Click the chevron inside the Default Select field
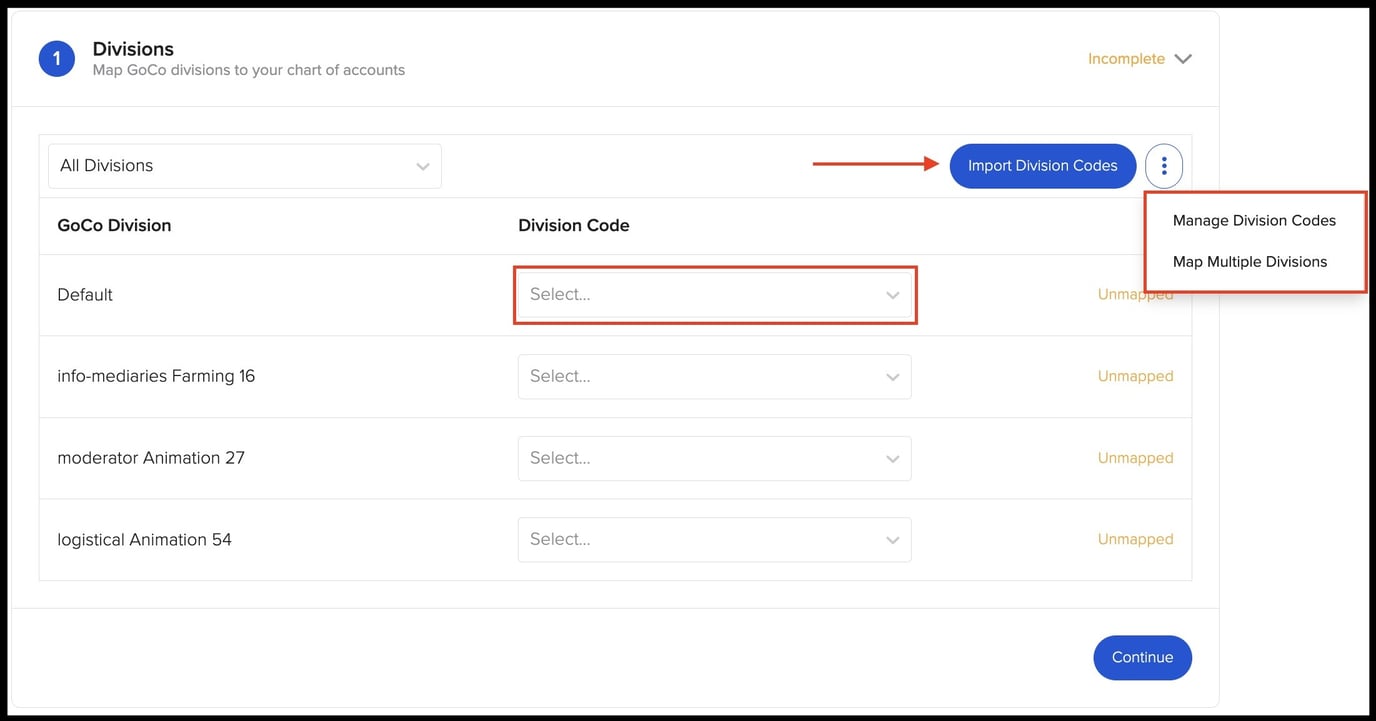Image resolution: width=1376 pixels, height=721 pixels. coord(892,295)
